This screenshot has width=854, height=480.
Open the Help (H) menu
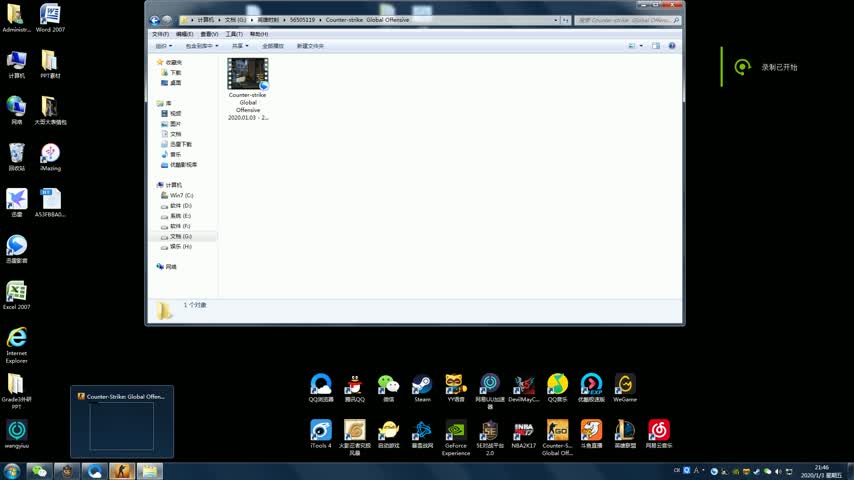(259, 34)
